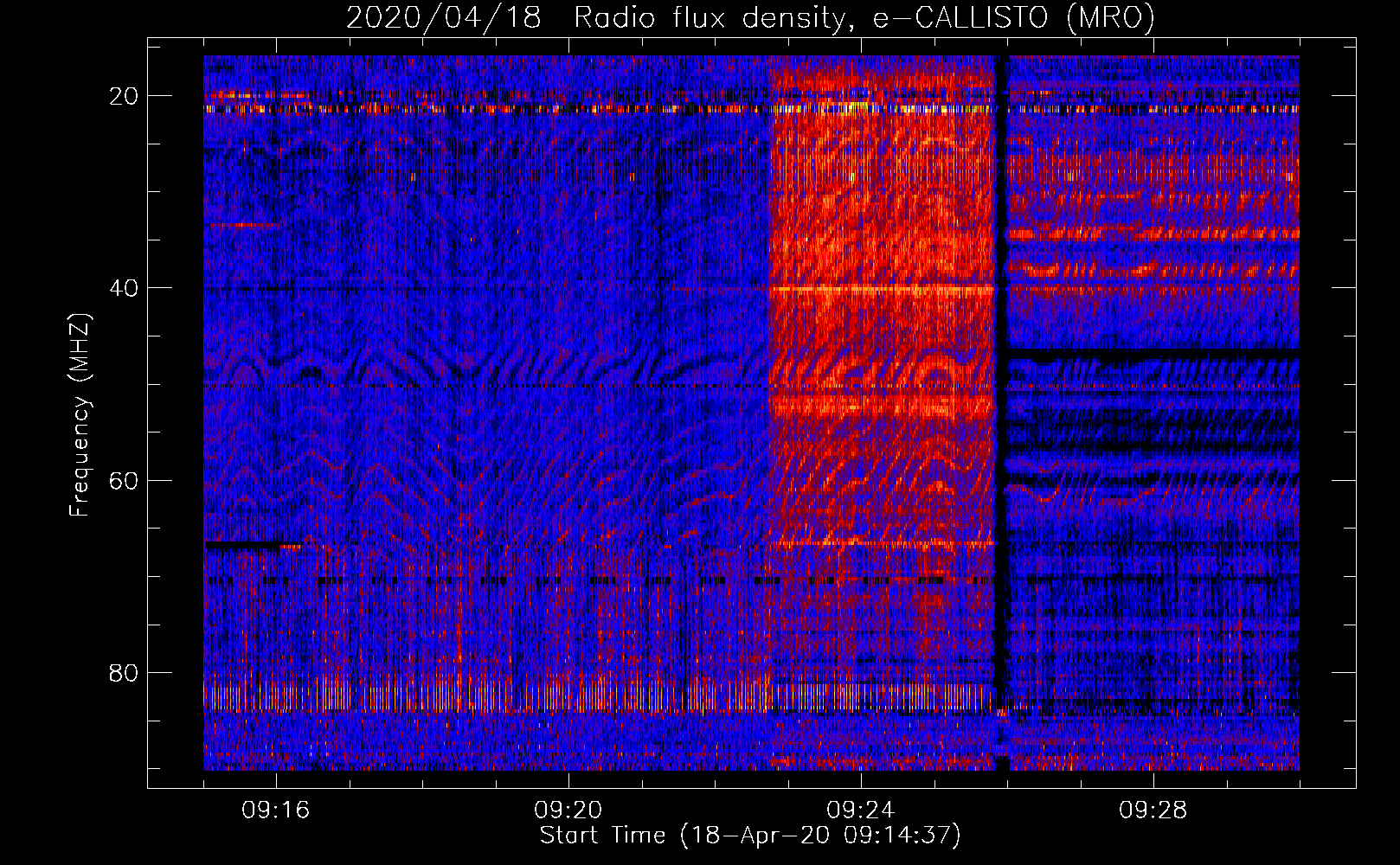Click the 09:28 time tick label

pyautogui.click(x=1153, y=811)
